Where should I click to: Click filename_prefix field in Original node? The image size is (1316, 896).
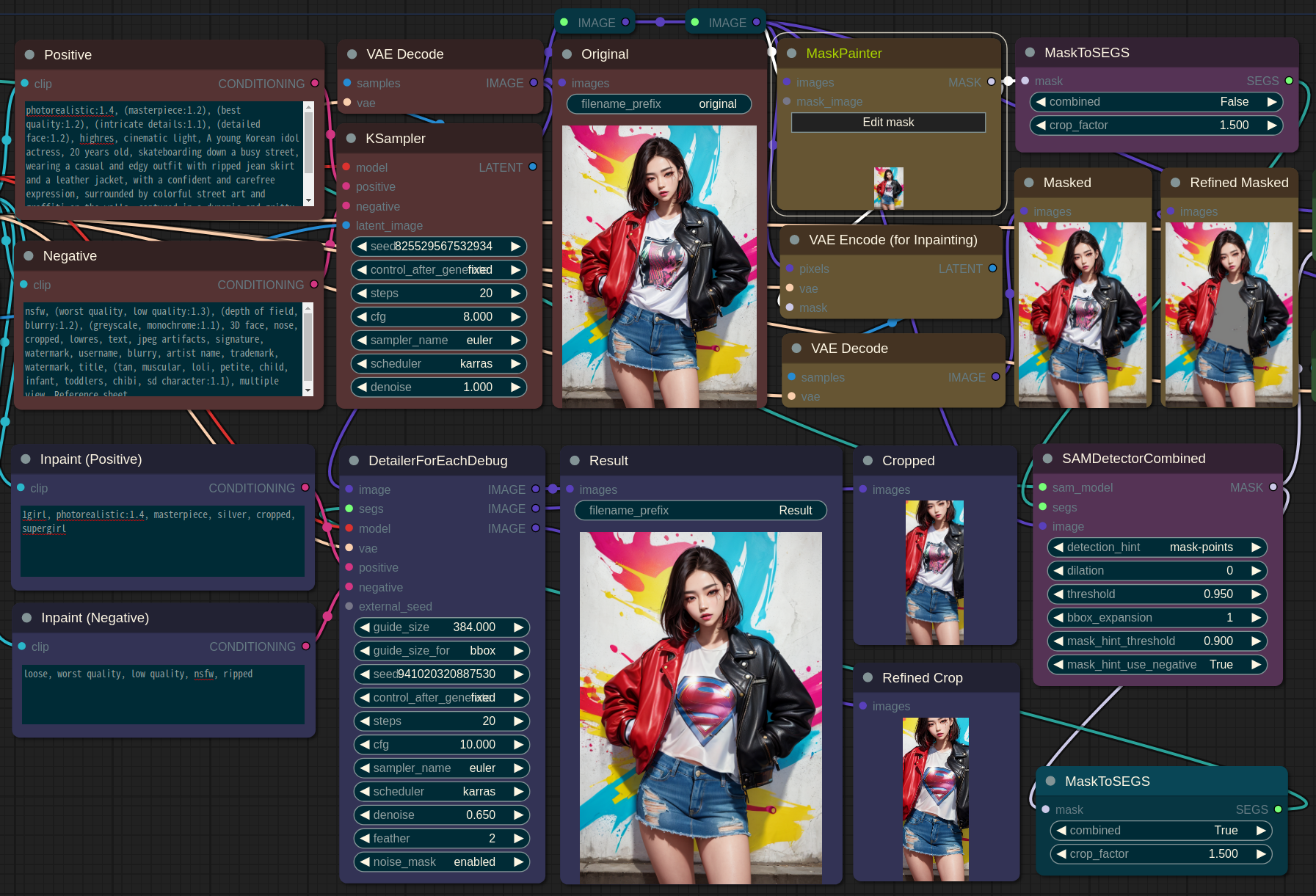point(659,104)
